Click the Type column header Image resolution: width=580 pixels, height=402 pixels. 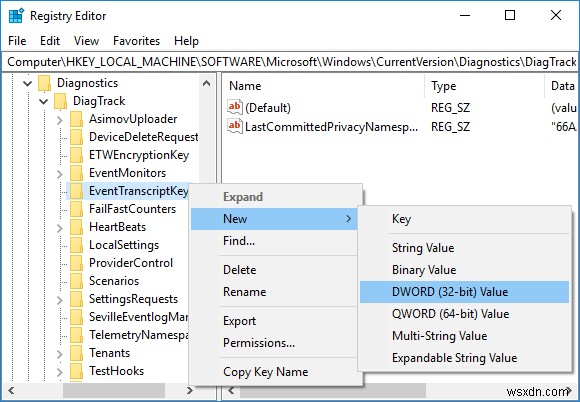(x=485, y=86)
